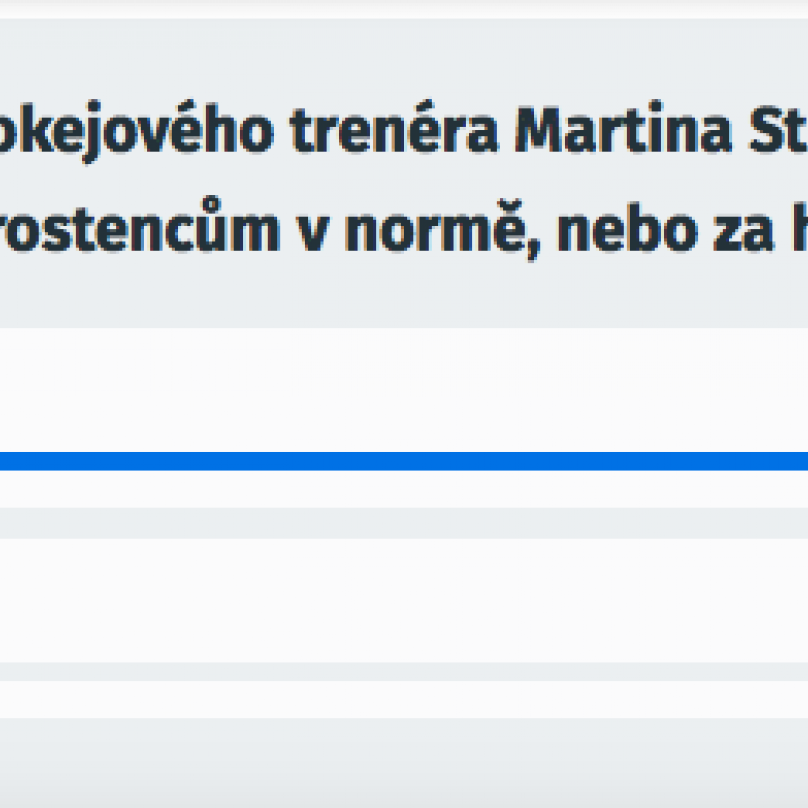Click the partial word "rostencům" in second line
Image resolution: width=808 pixels, height=808 pixels.
pyautogui.click(x=140, y=227)
